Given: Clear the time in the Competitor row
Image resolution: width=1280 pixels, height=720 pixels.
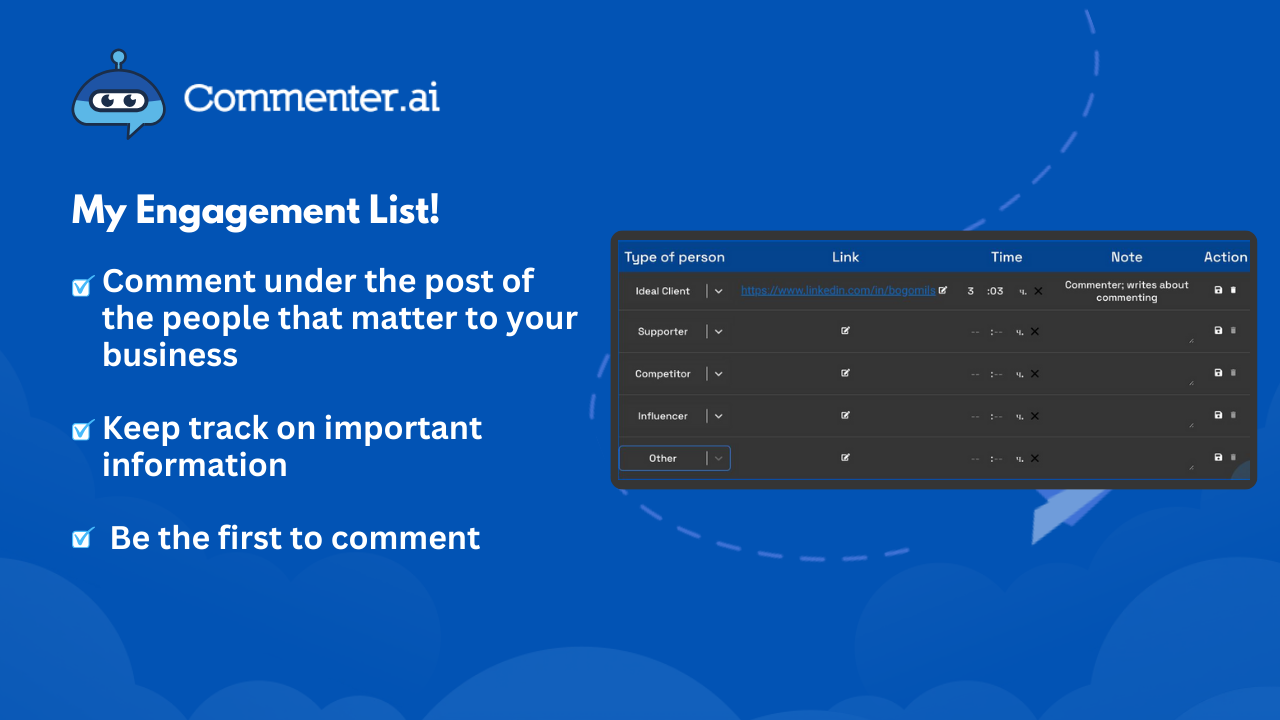Looking at the screenshot, I should click(1035, 374).
